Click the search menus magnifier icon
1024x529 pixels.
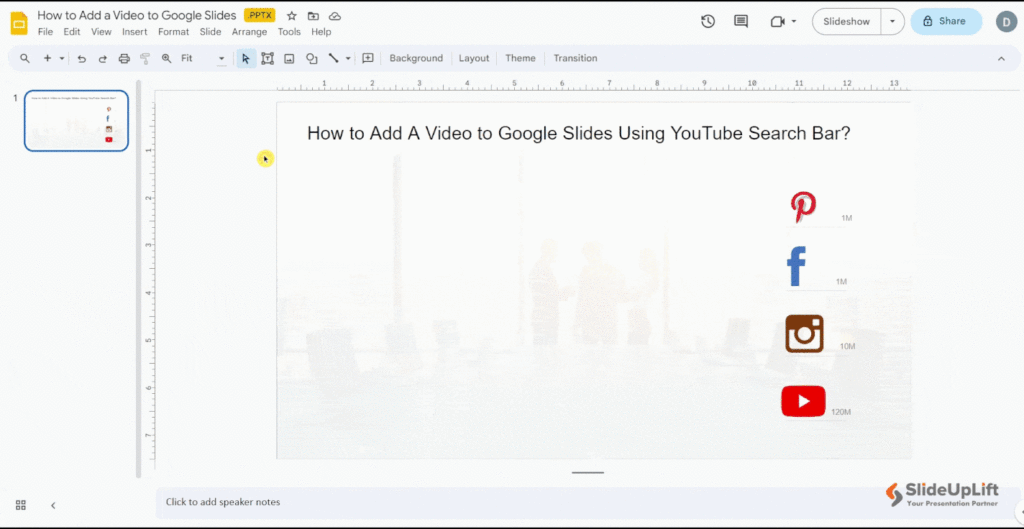coord(25,58)
